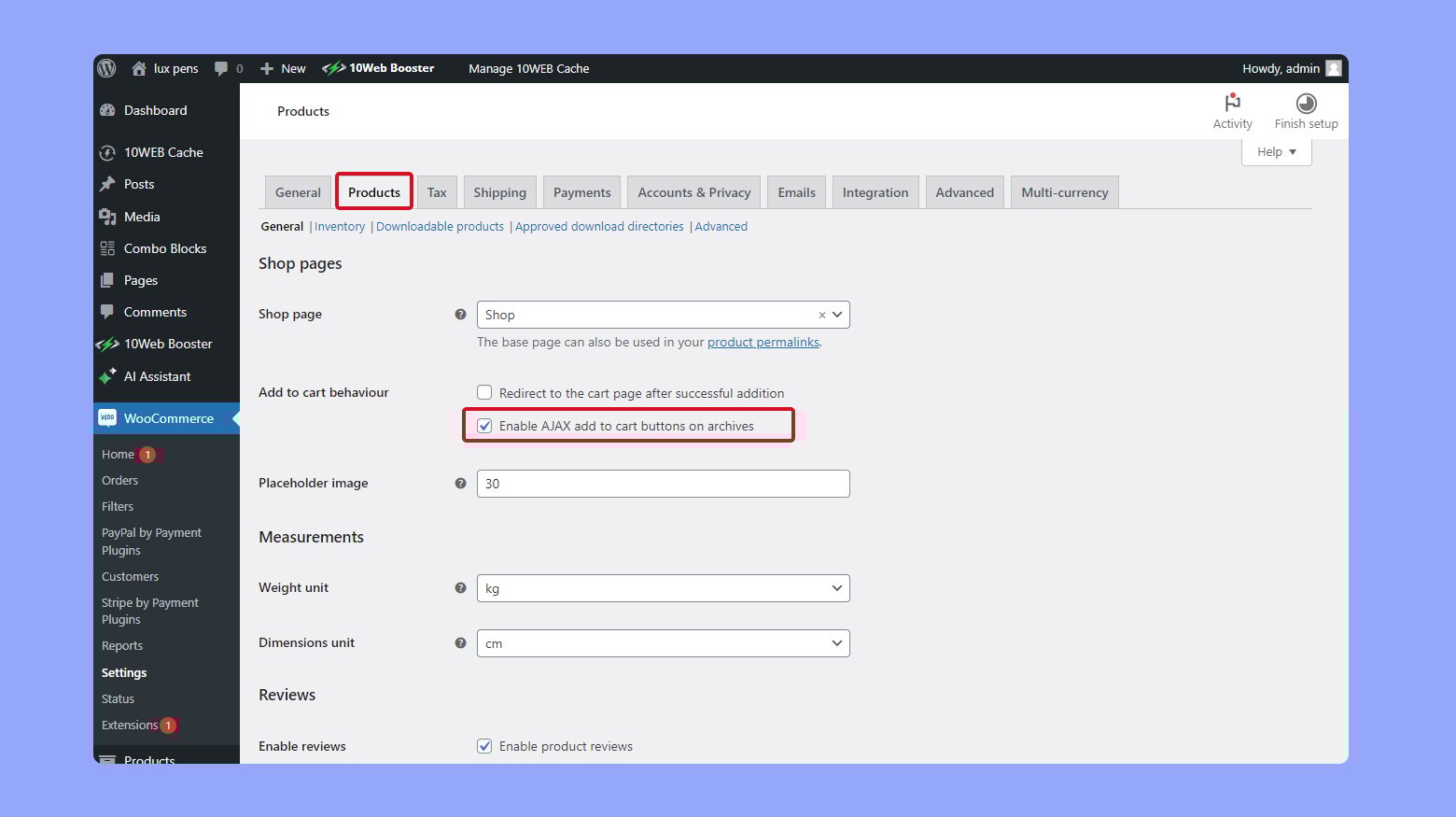Image resolution: width=1456 pixels, height=817 pixels.
Task: Click the Finish setup progress icon
Action: [x=1306, y=104]
